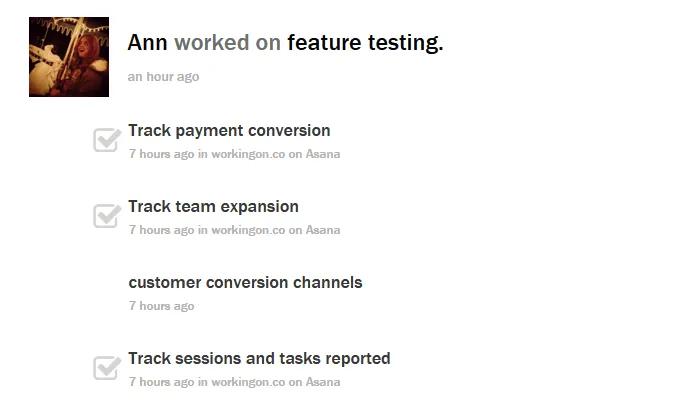Click the feature testing headline text
This screenshot has height=400, width=700.
click(x=365, y=43)
